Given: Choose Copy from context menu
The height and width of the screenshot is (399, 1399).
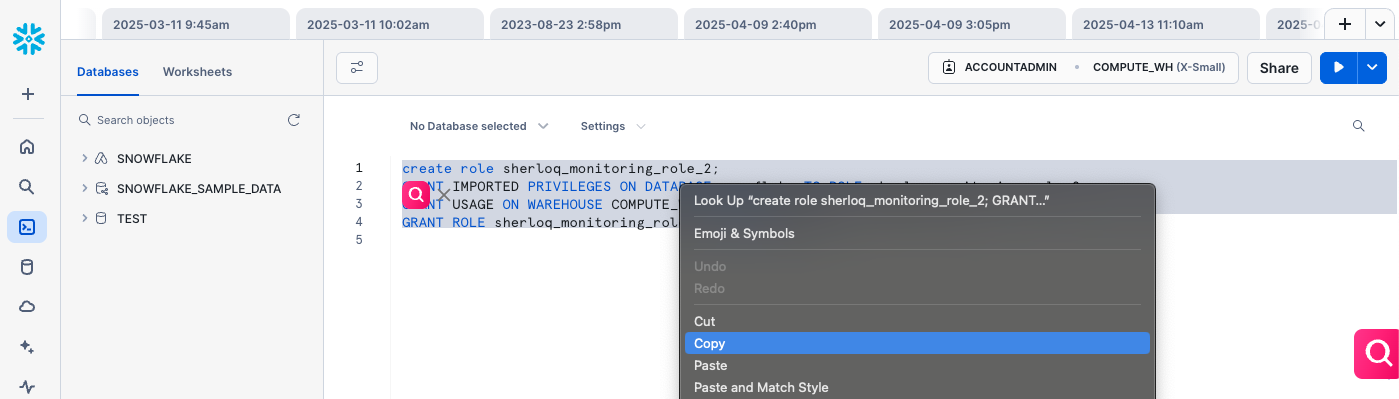Looking at the screenshot, I should tap(917, 343).
